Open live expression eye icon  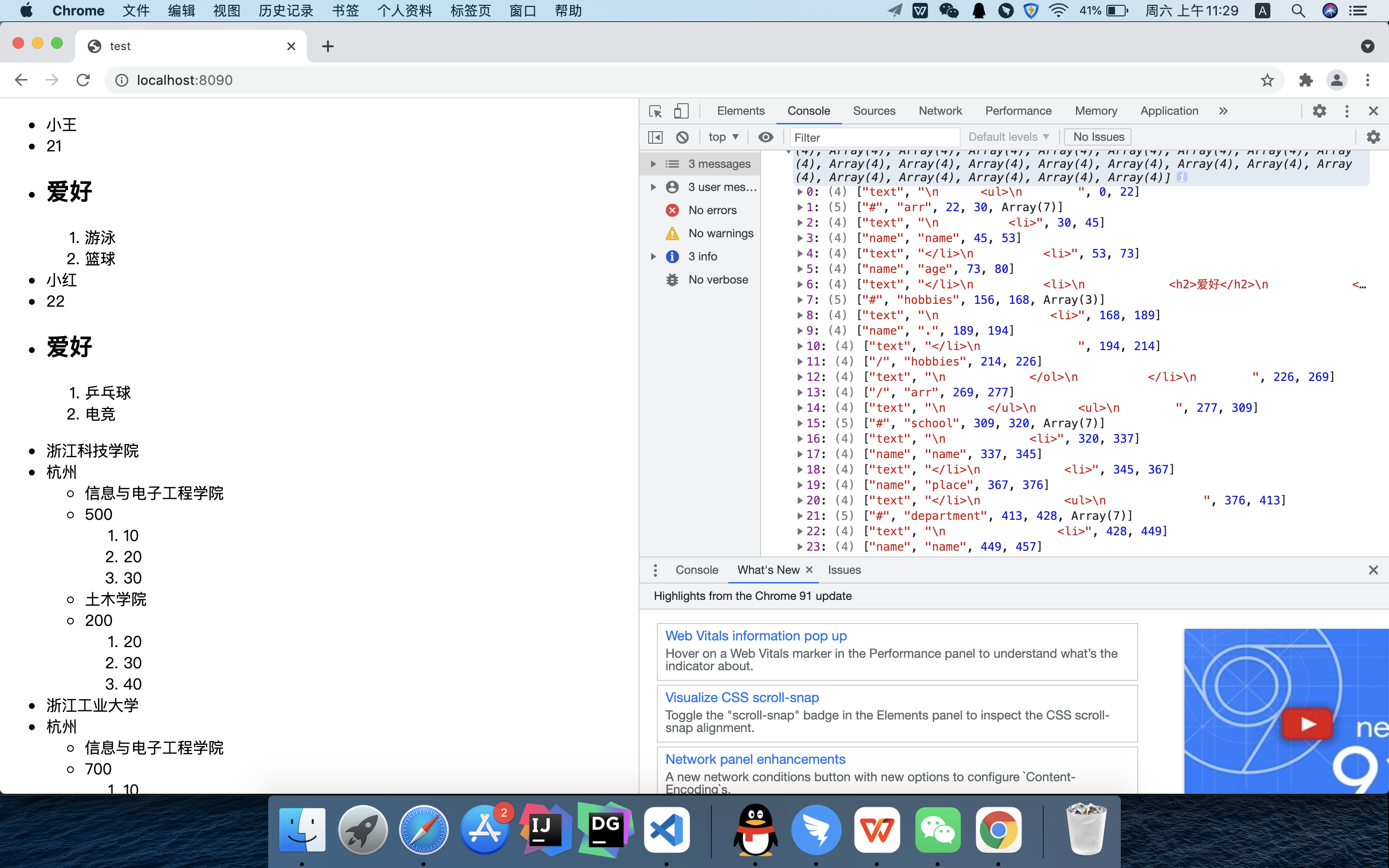(x=765, y=137)
